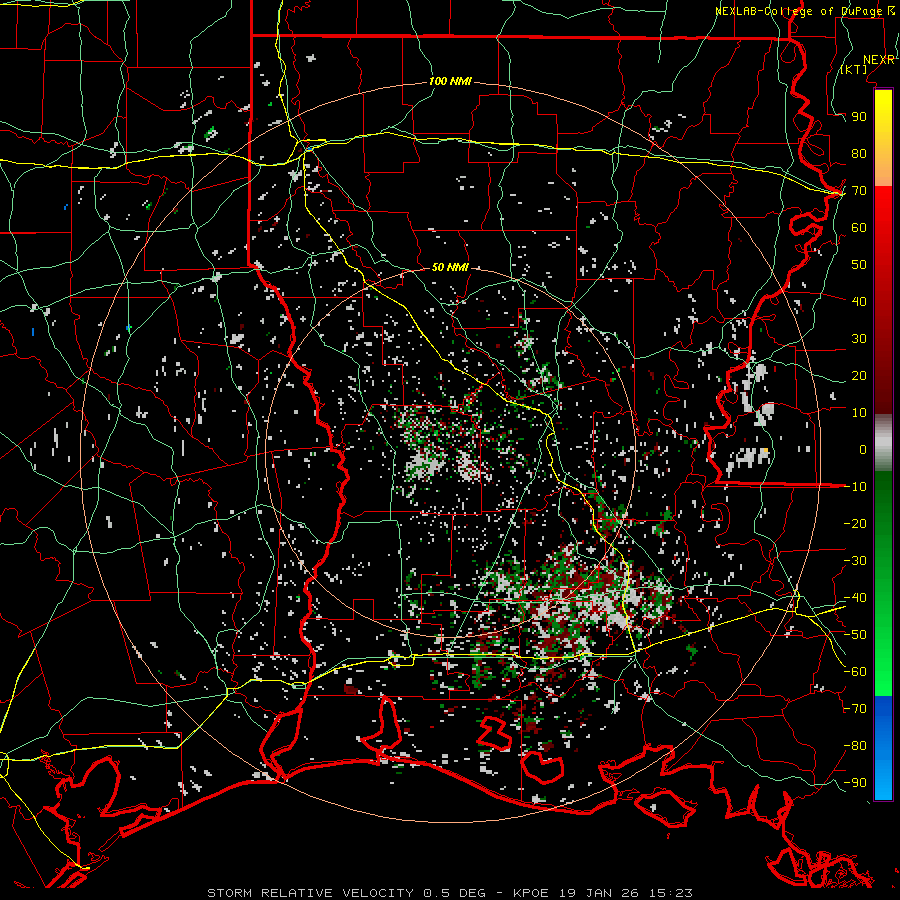Click the 70 value on velocity scale
Image resolution: width=900 pixels, height=900 pixels.
pyautogui.click(x=859, y=191)
